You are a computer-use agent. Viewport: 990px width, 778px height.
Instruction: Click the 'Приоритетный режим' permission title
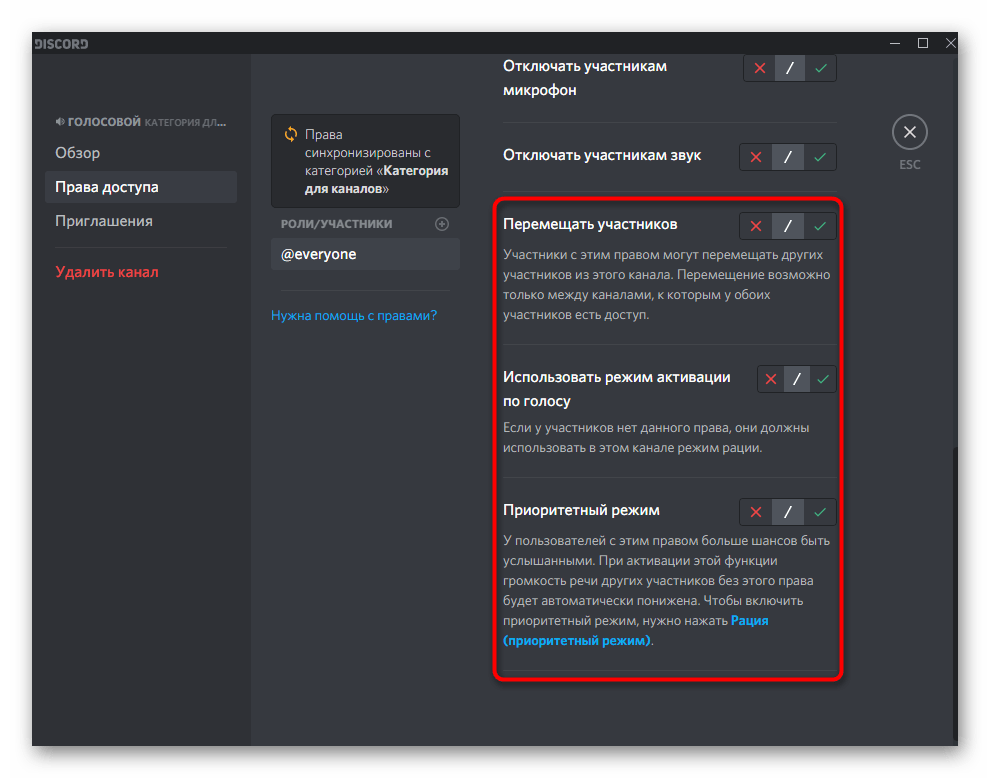point(581,510)
